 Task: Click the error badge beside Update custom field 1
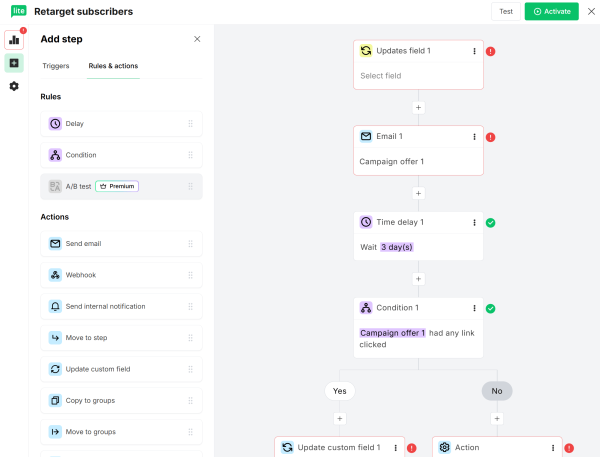(412, 448)
